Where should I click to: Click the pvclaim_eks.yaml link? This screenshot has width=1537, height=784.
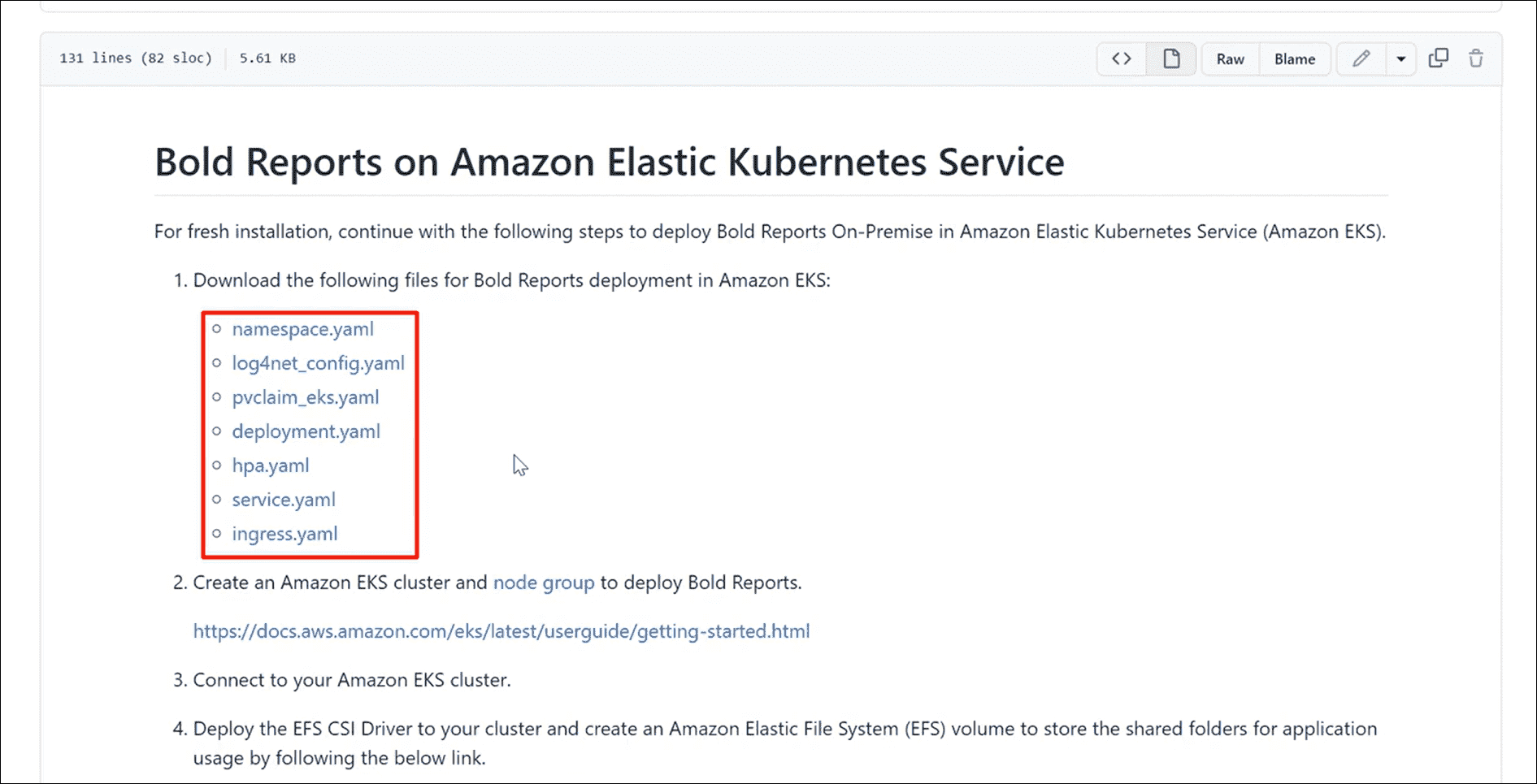click(306, 397)
